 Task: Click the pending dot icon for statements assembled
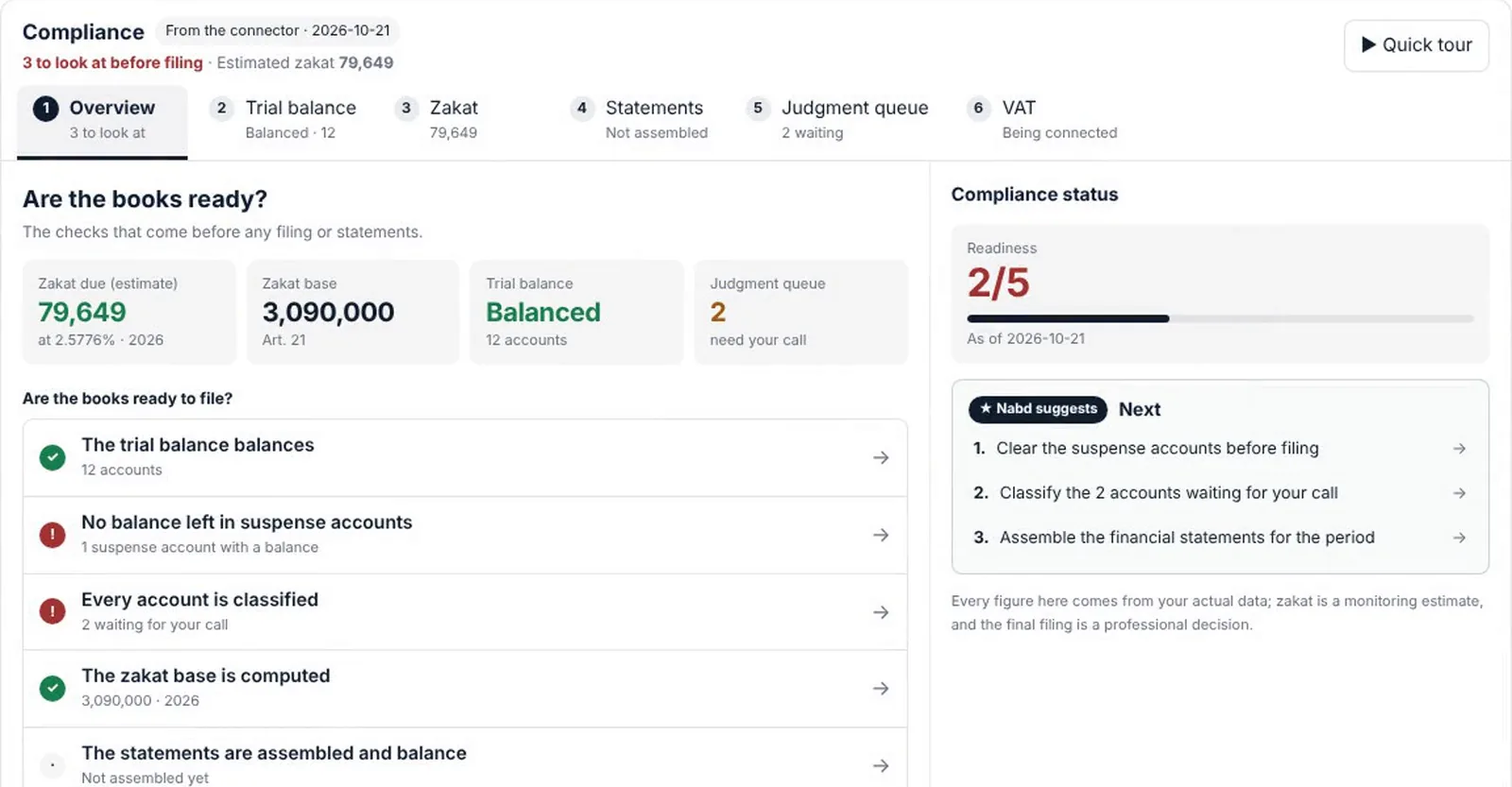53,765
